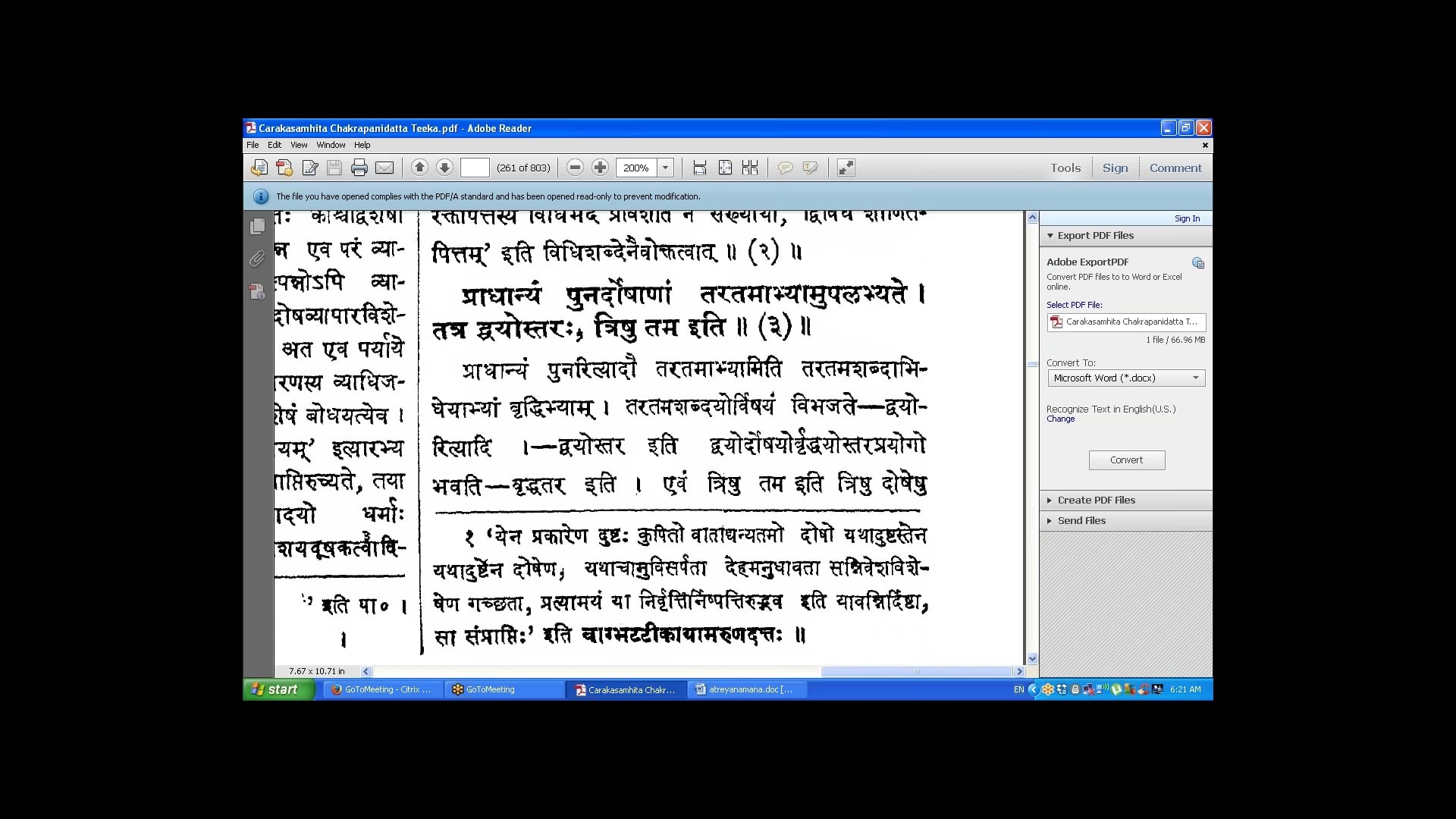
Task: Open the Attachments paperclip panel
Action: coord(258,259)
